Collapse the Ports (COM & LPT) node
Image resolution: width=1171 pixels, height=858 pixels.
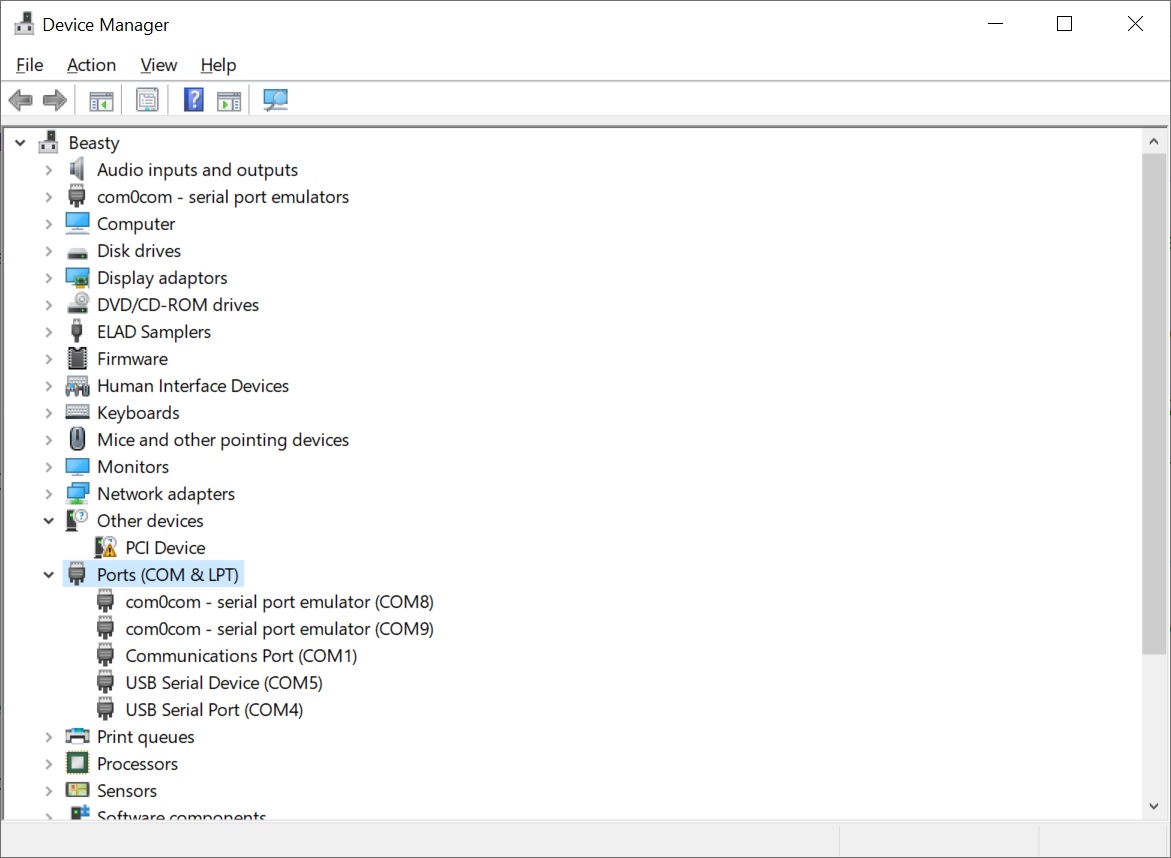coord(48,575)
